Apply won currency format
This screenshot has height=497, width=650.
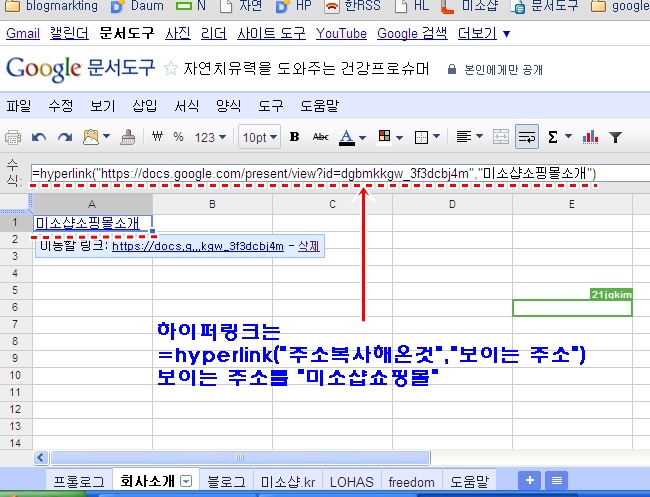pyautogui.click(x=158, y=136)
